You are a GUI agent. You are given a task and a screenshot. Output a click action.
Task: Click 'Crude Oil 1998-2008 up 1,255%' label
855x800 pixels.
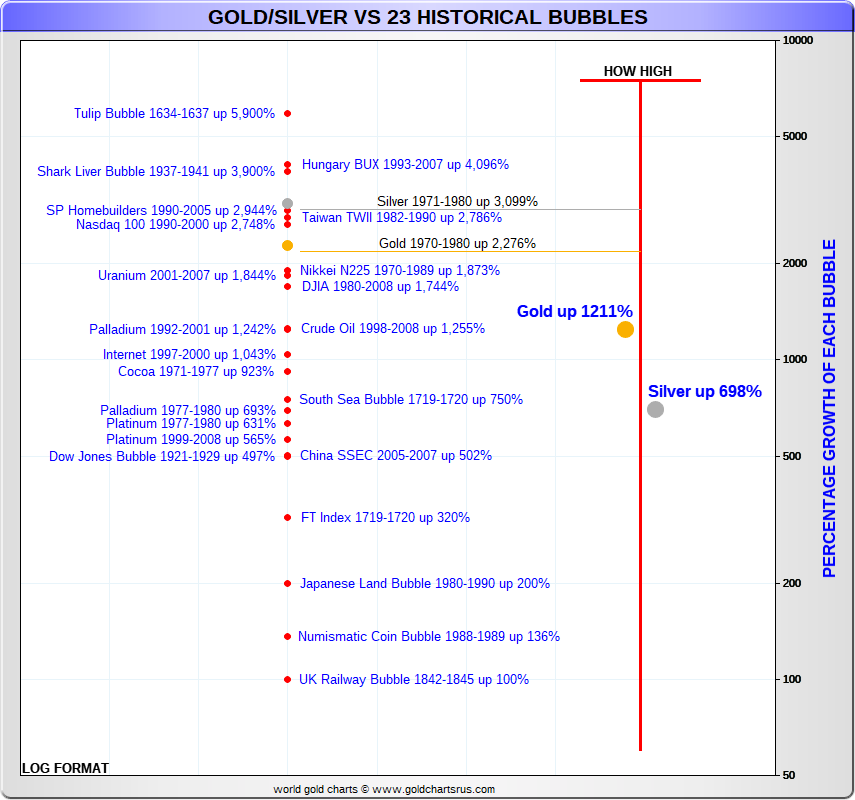tap(393, 328)
